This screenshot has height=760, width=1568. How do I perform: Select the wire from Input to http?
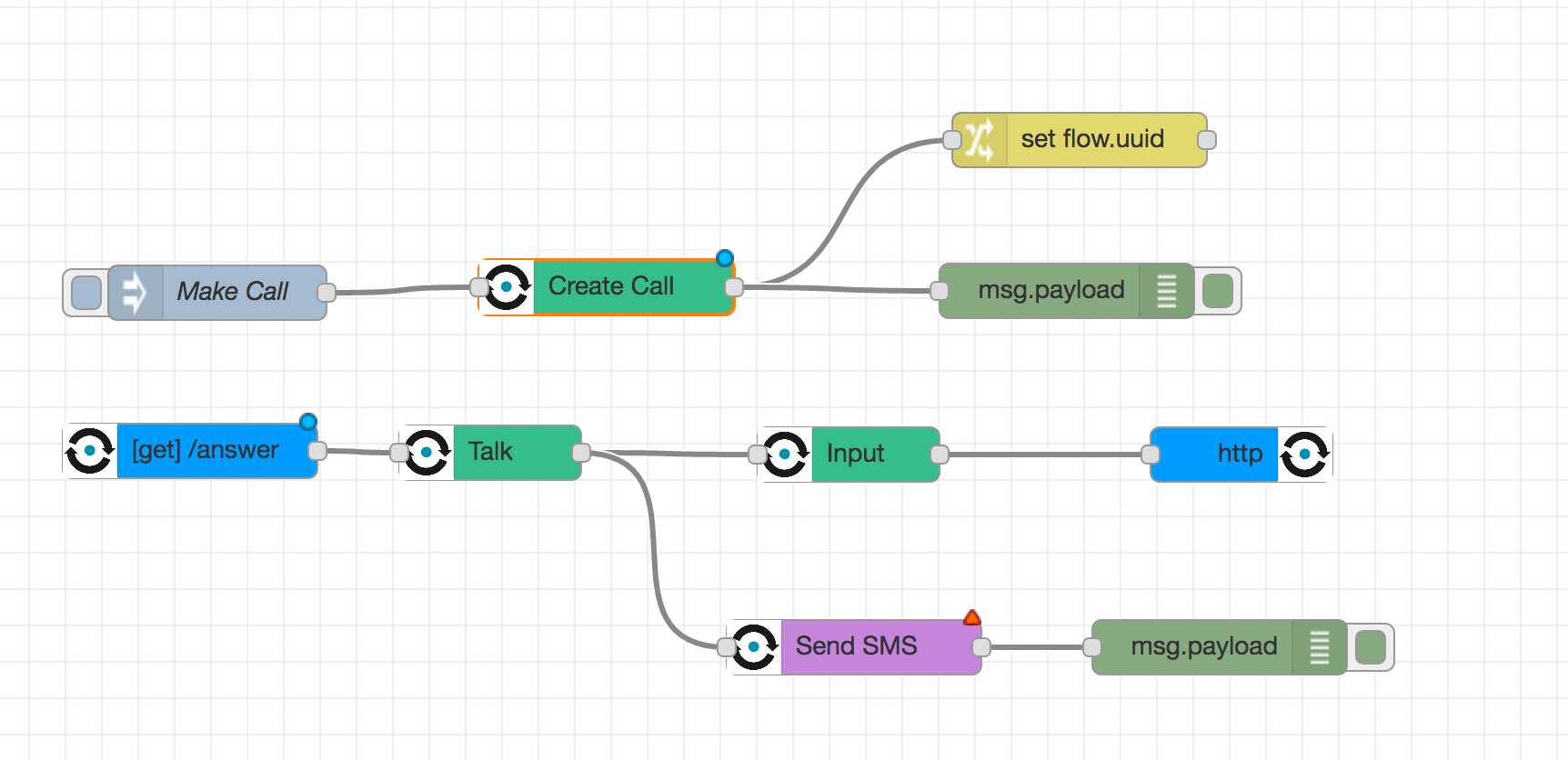click(x=1045, y=455)
